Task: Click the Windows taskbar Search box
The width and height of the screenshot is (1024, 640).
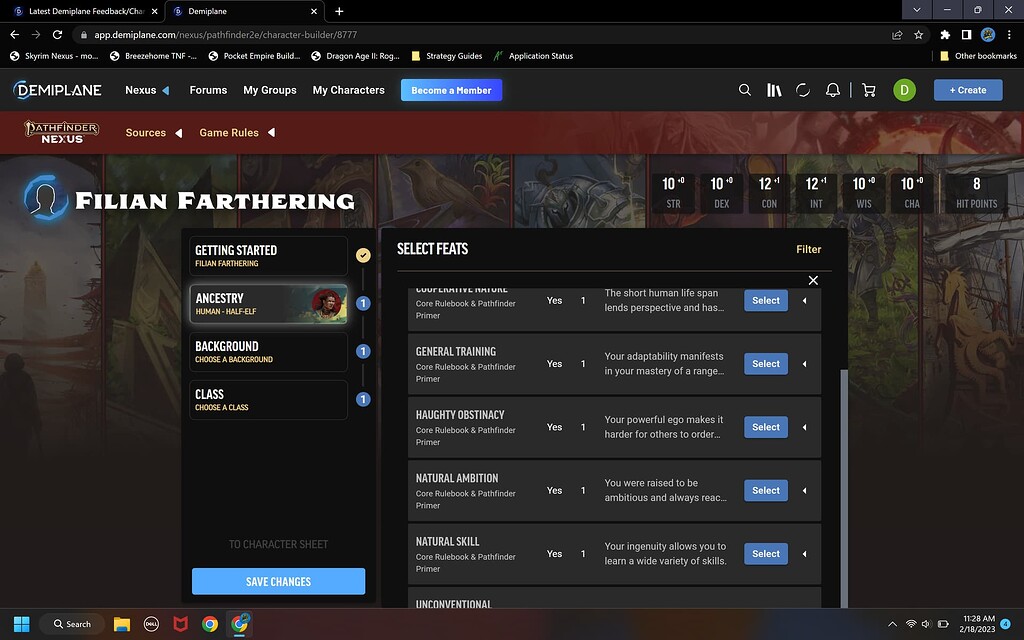Action: (72, 624)
